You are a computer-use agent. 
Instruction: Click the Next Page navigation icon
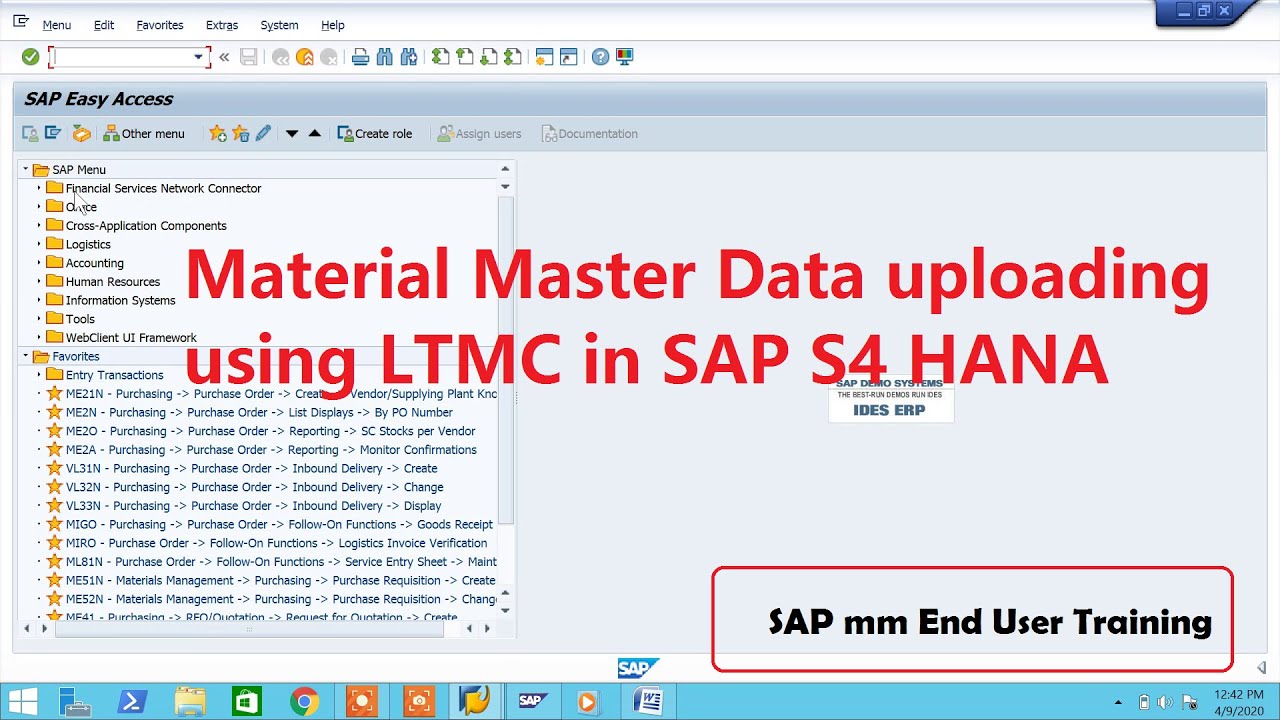489,57
